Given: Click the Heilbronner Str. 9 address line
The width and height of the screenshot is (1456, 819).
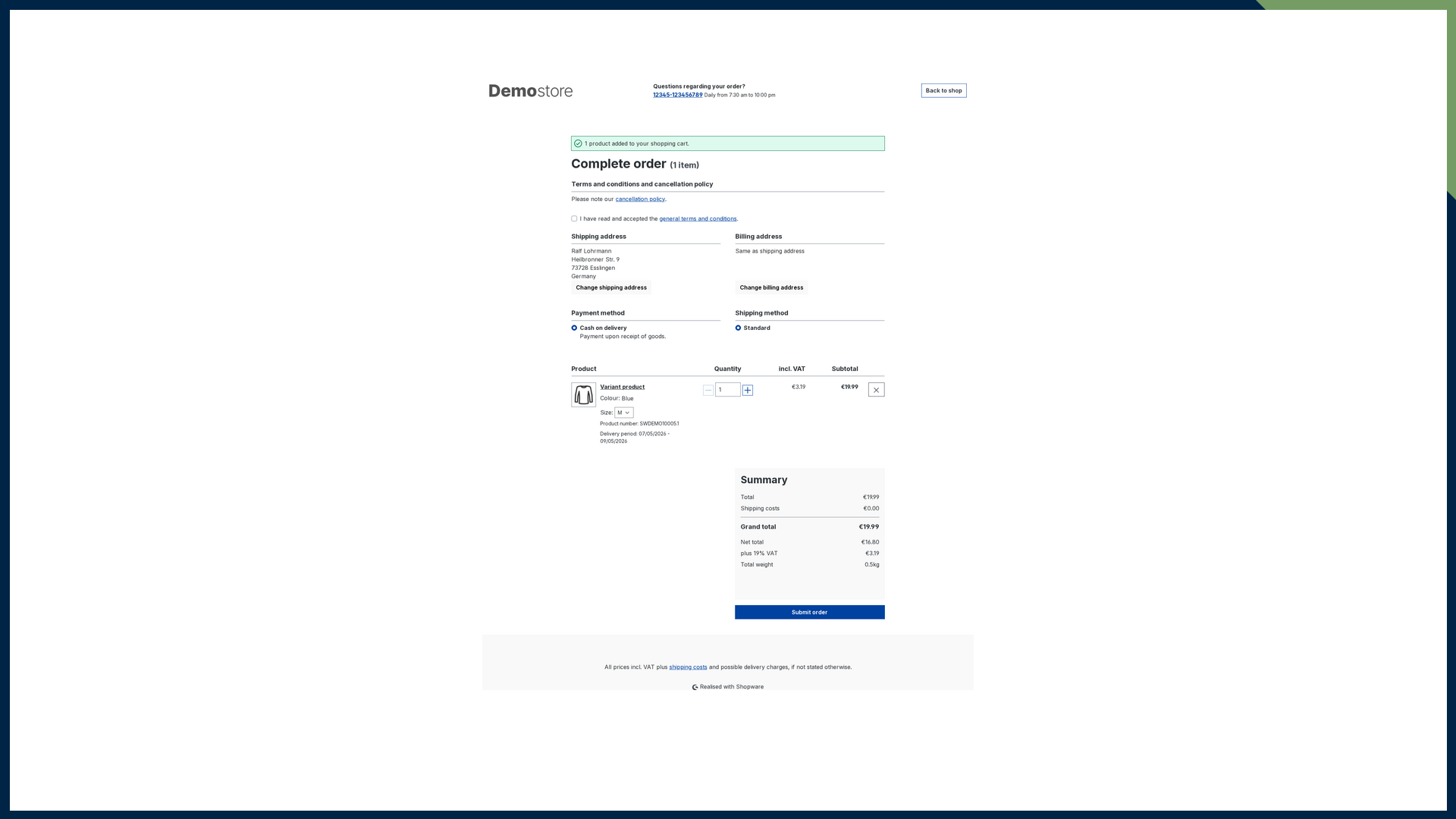Looking at the screenshot, I should 595,259.
